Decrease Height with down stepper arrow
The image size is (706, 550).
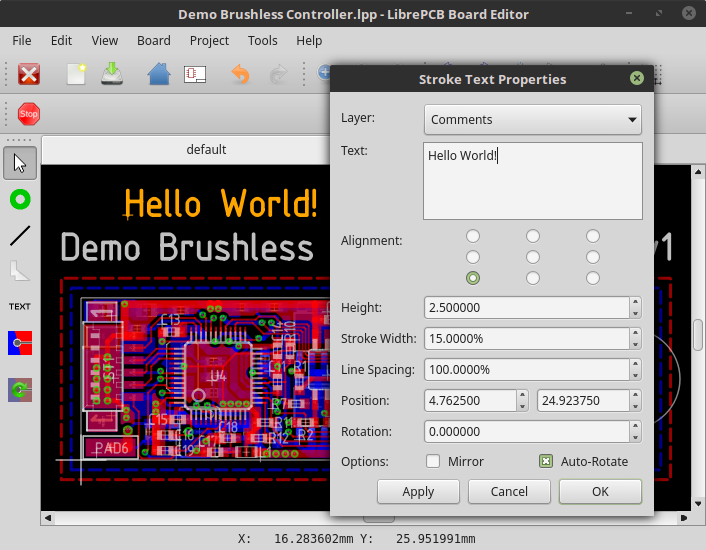point(635,313)
